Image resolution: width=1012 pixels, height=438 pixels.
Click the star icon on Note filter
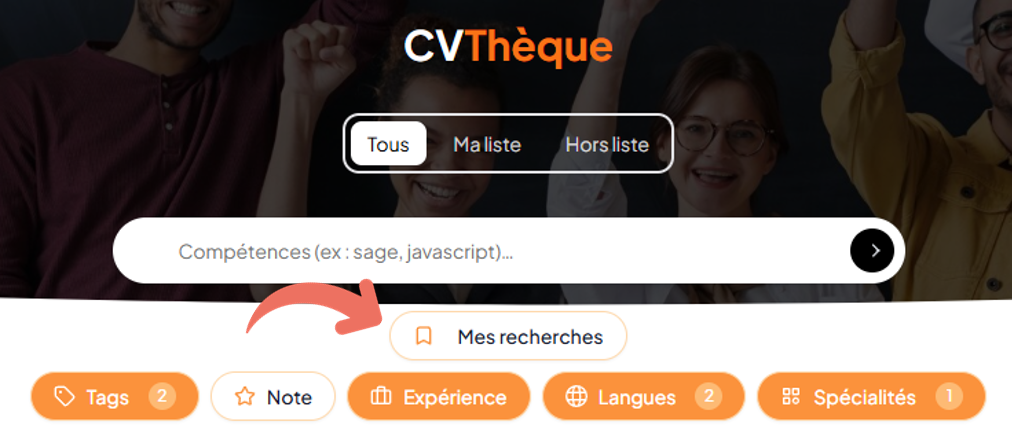click(x=245, y=397)
